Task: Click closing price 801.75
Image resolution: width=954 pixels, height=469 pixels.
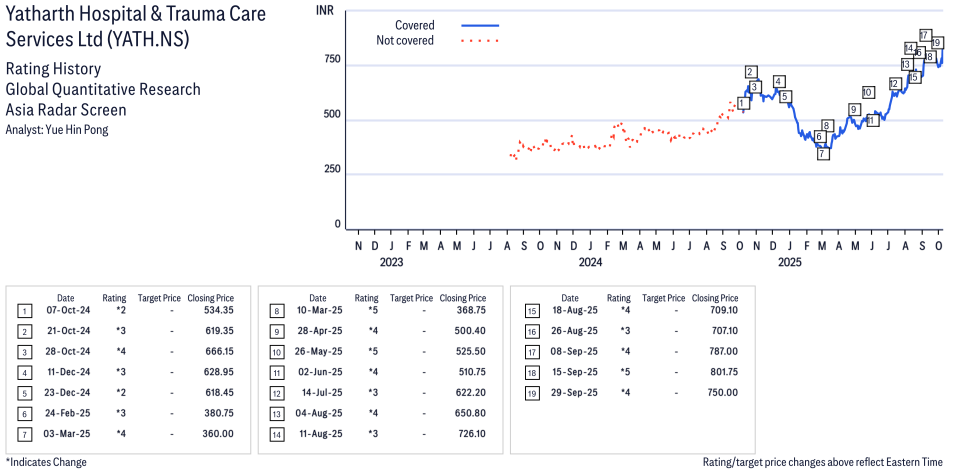Action: pos(715,372)
